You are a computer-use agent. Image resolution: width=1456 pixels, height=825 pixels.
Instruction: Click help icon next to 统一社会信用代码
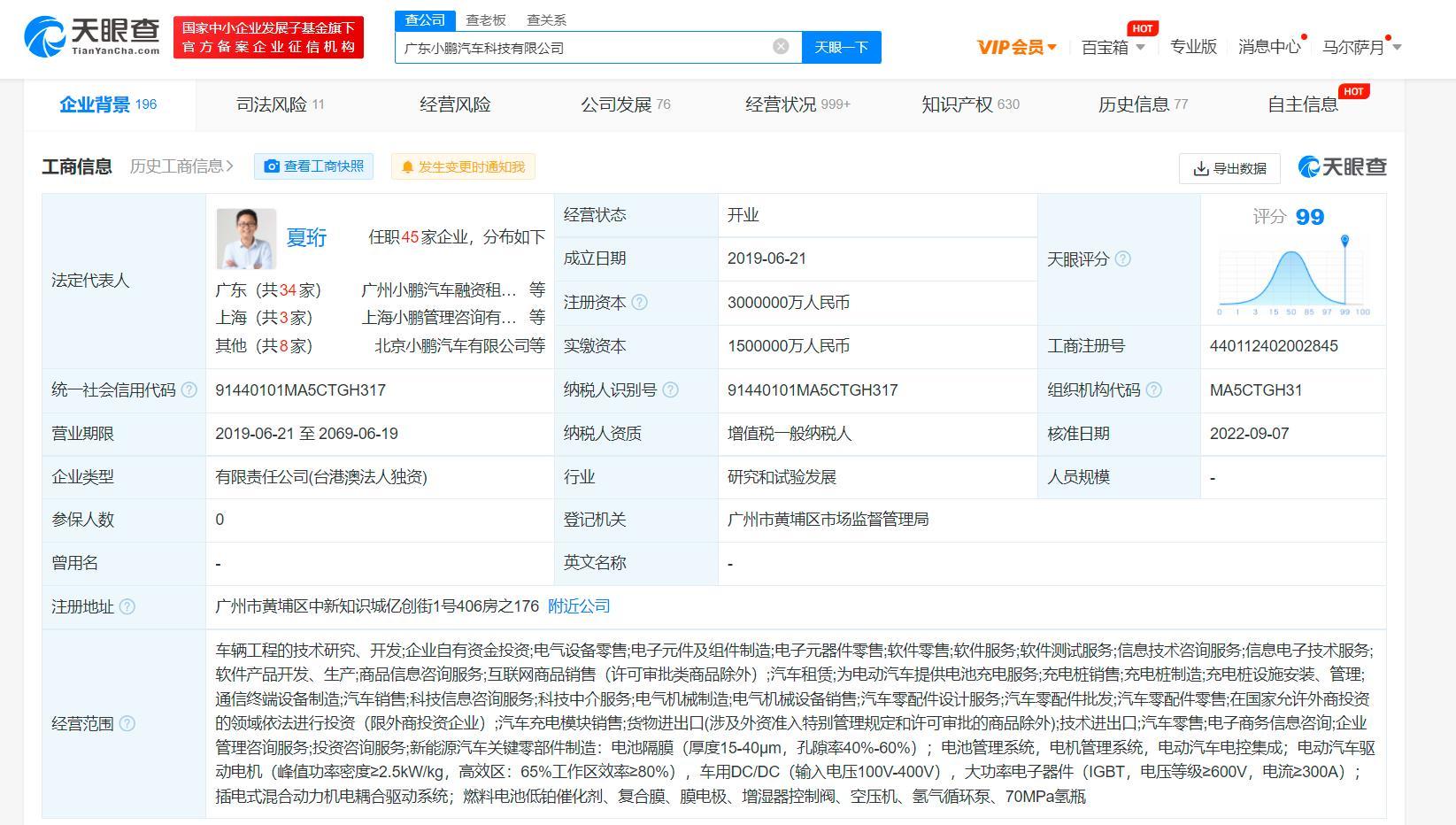click(189, 390)
